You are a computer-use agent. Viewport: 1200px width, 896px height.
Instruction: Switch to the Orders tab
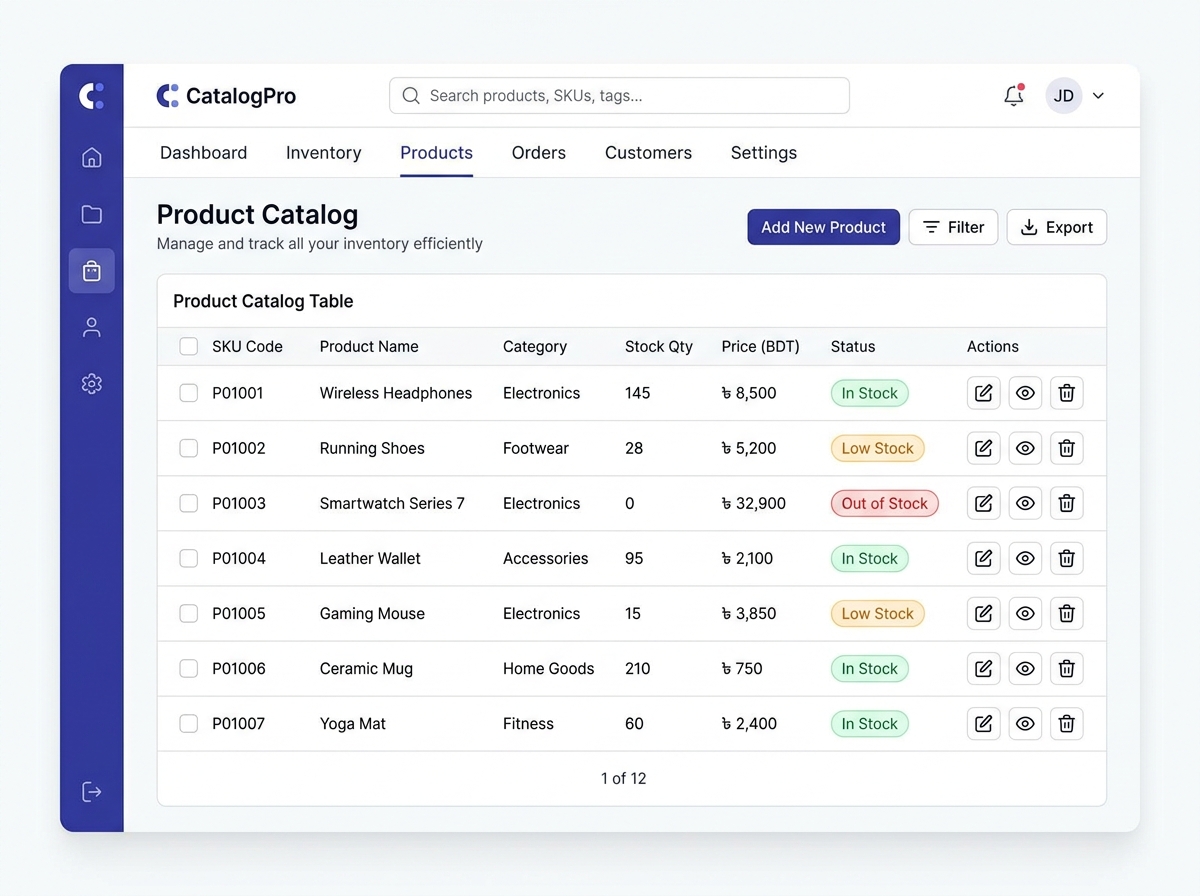[x=539, y=153]
